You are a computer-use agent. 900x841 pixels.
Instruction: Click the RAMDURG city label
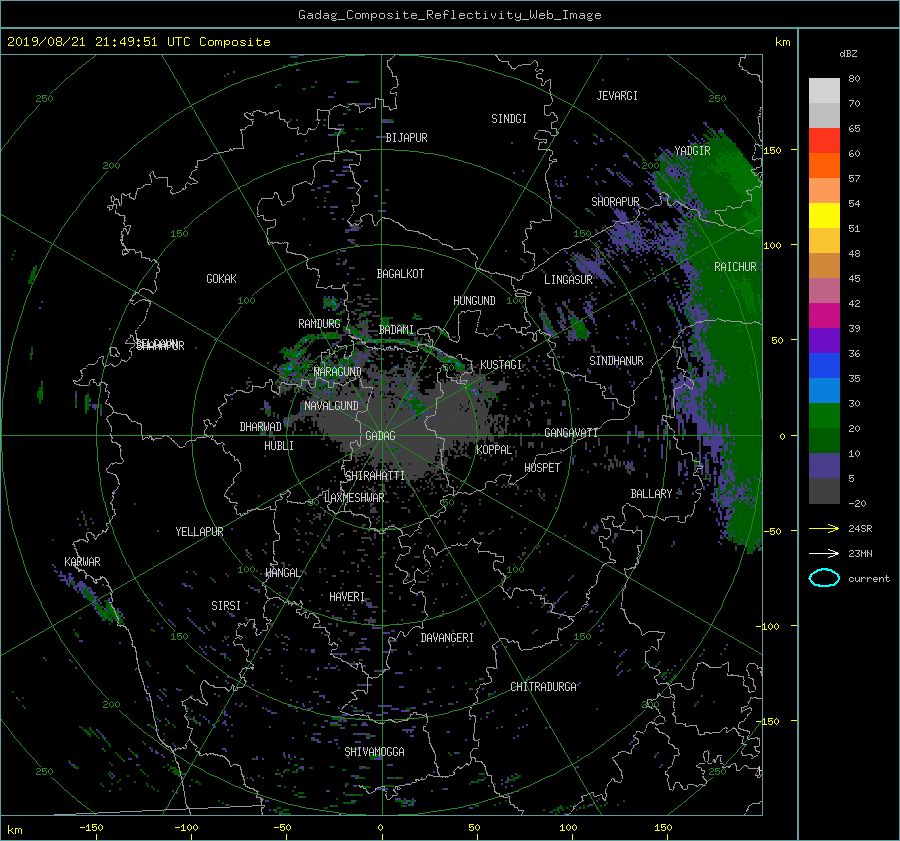(319, 324)
